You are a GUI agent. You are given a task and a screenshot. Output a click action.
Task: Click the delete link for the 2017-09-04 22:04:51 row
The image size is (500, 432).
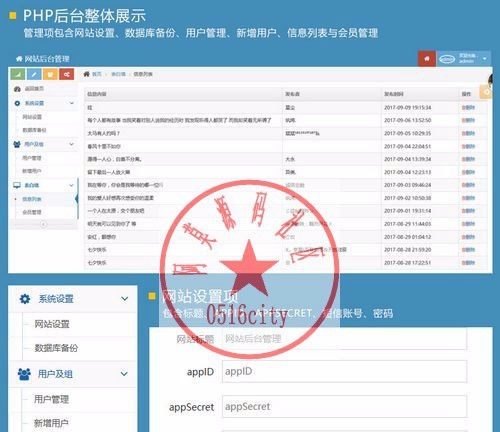[x=468, y=146]
